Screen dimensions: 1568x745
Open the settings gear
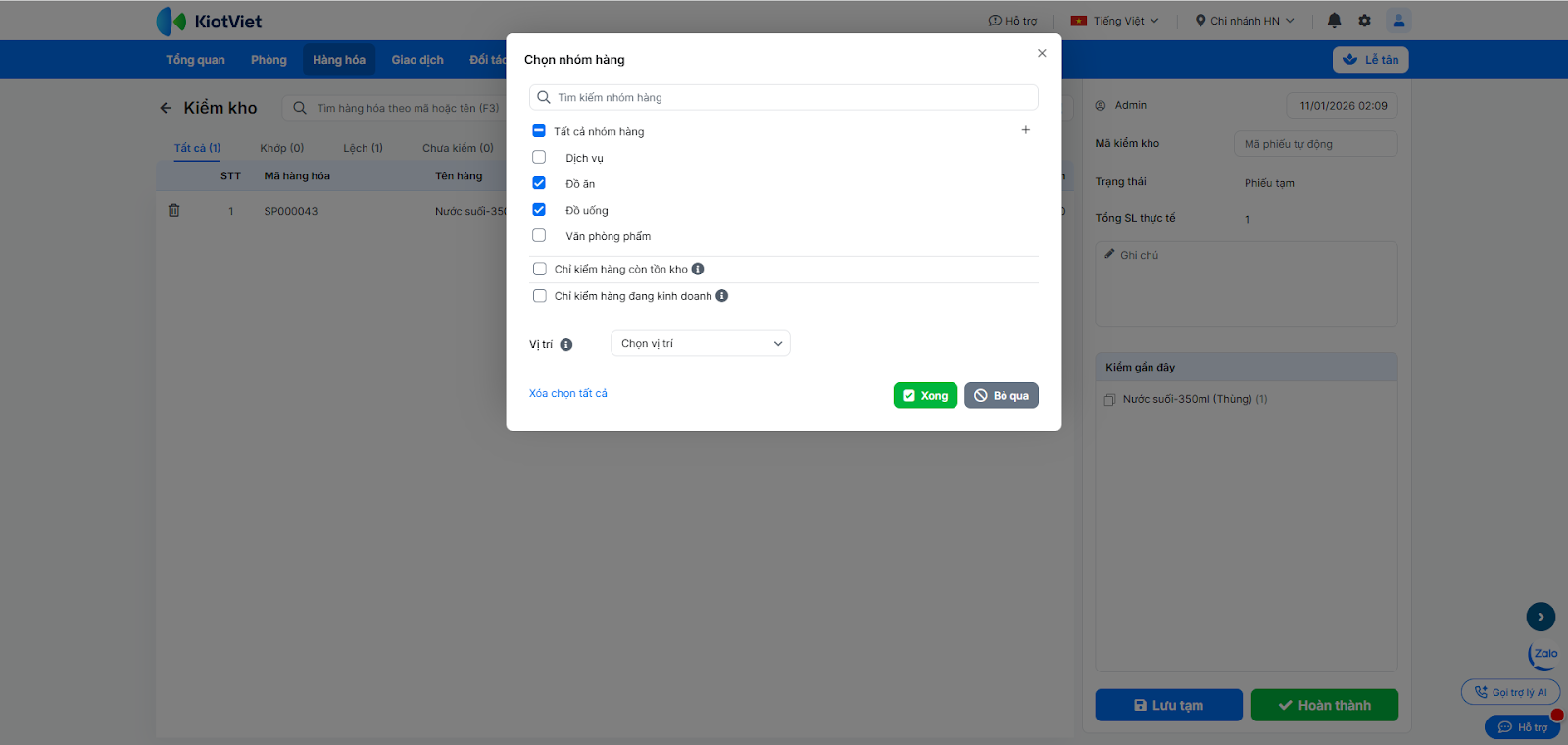click(1364, 21)
